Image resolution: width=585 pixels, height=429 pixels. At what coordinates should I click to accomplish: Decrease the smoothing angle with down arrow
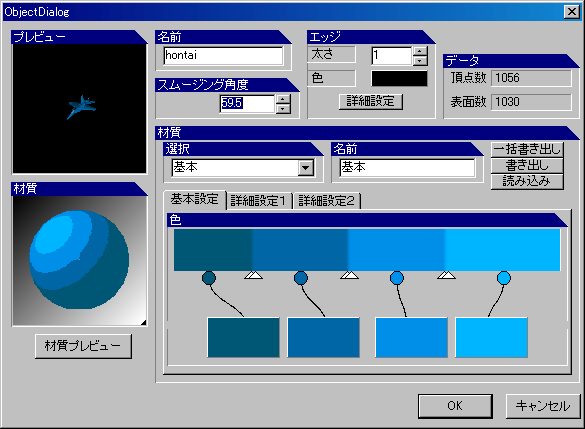coord(283,109)
